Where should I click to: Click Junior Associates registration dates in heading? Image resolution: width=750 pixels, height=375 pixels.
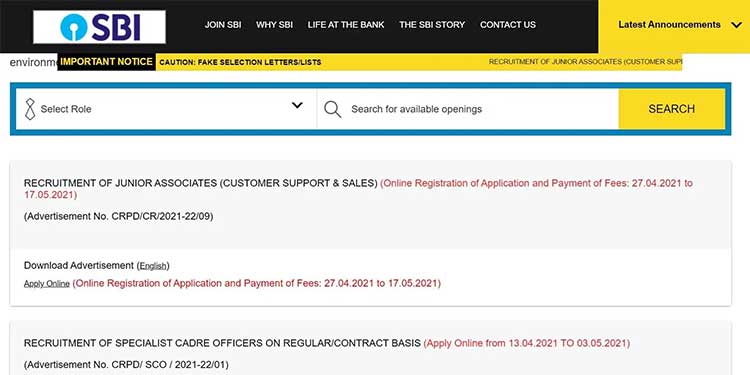[358, 189]
